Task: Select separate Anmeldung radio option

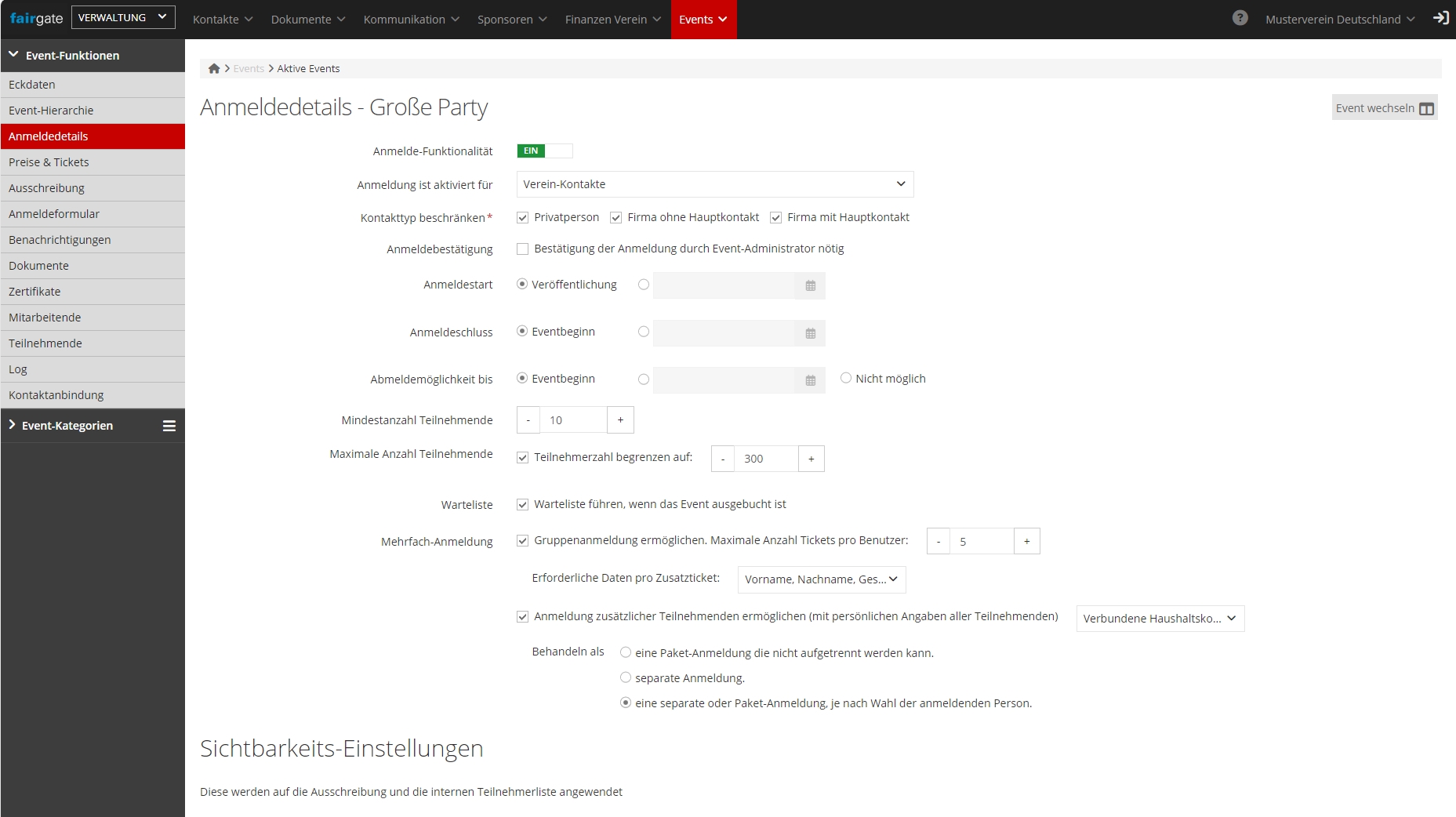Action: (x=626, y=677)
